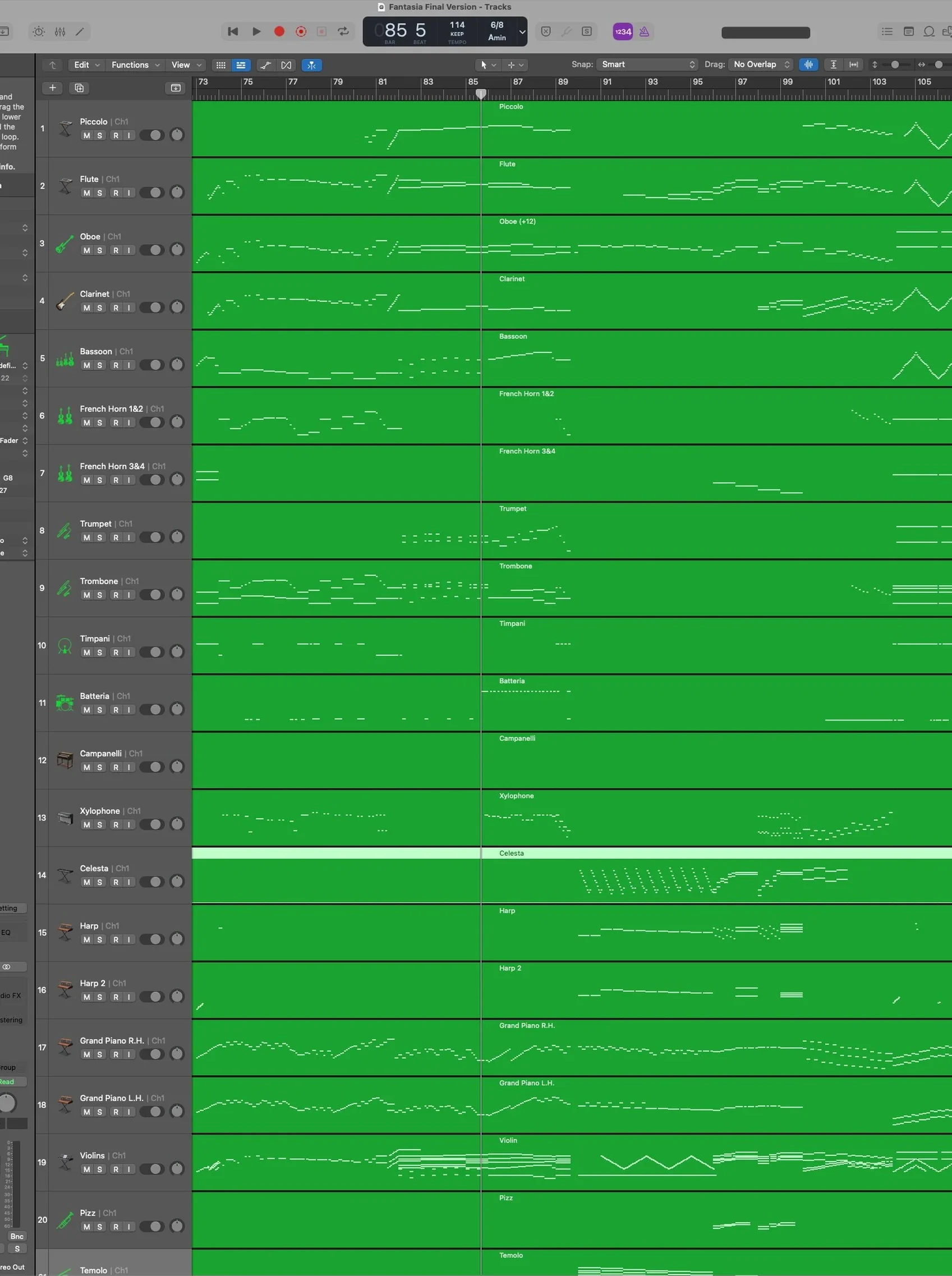Open the Loop Browser

tap(929, 31)
